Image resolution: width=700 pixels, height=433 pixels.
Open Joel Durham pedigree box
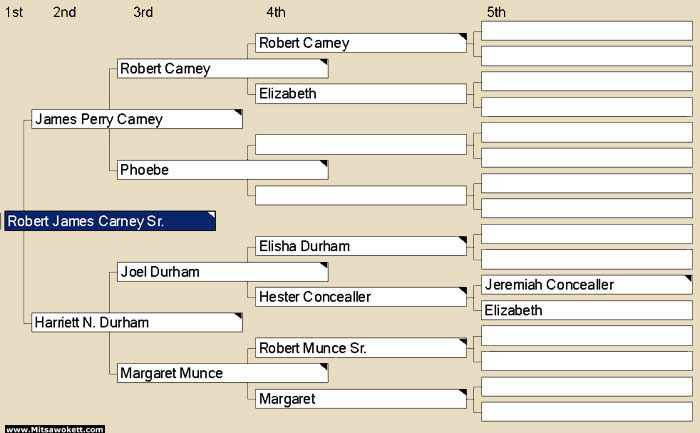pyautogui.click(x=222, y=271)
